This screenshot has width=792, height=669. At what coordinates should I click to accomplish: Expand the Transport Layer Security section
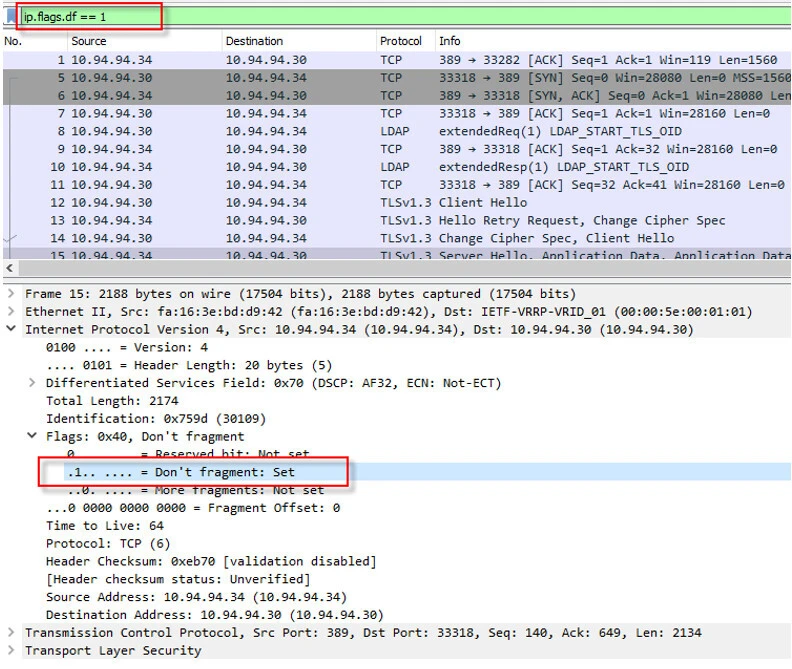pos(11,651)
